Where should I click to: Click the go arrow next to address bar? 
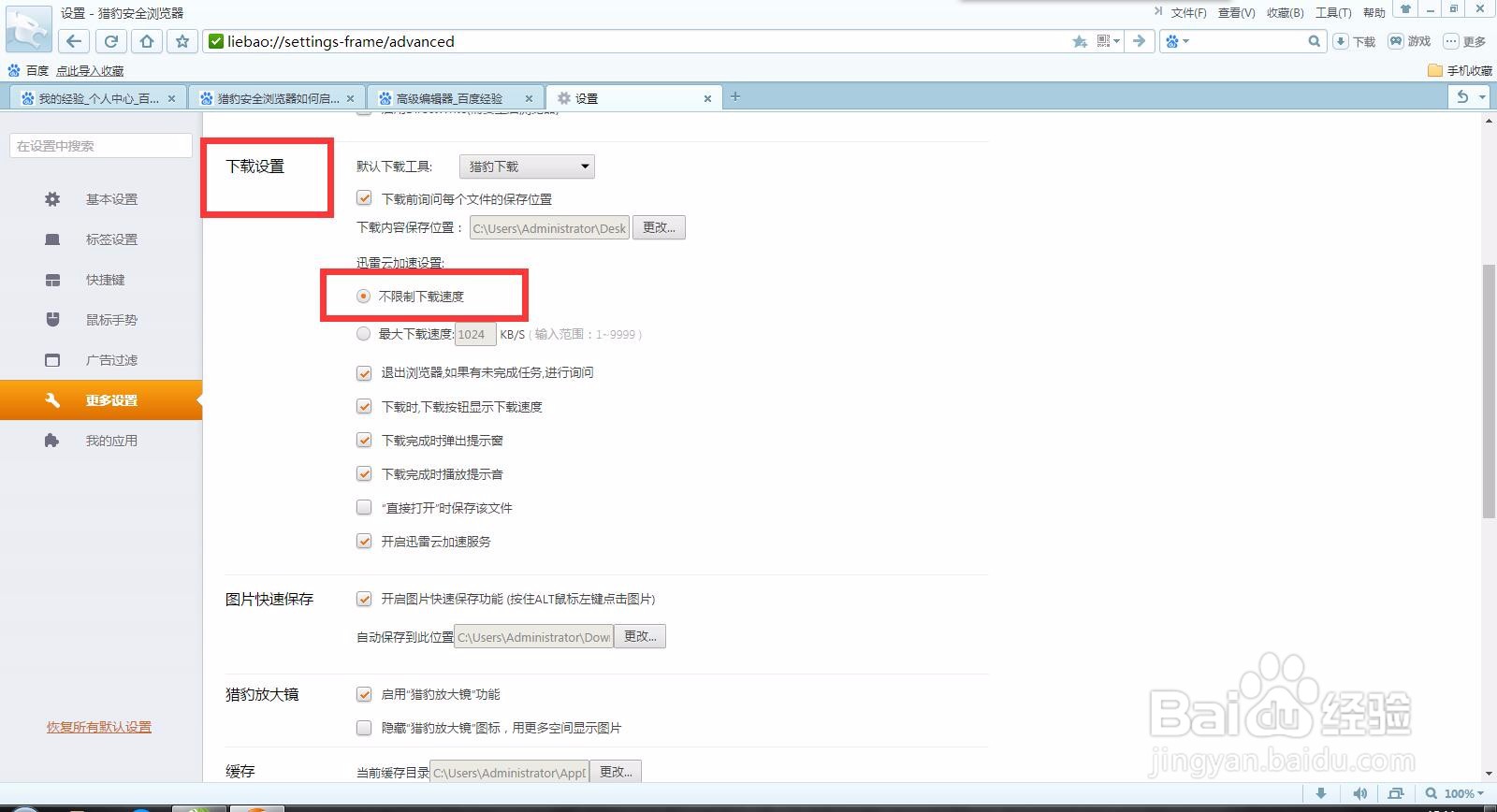pyautogui.click(x=1139, y=41)
